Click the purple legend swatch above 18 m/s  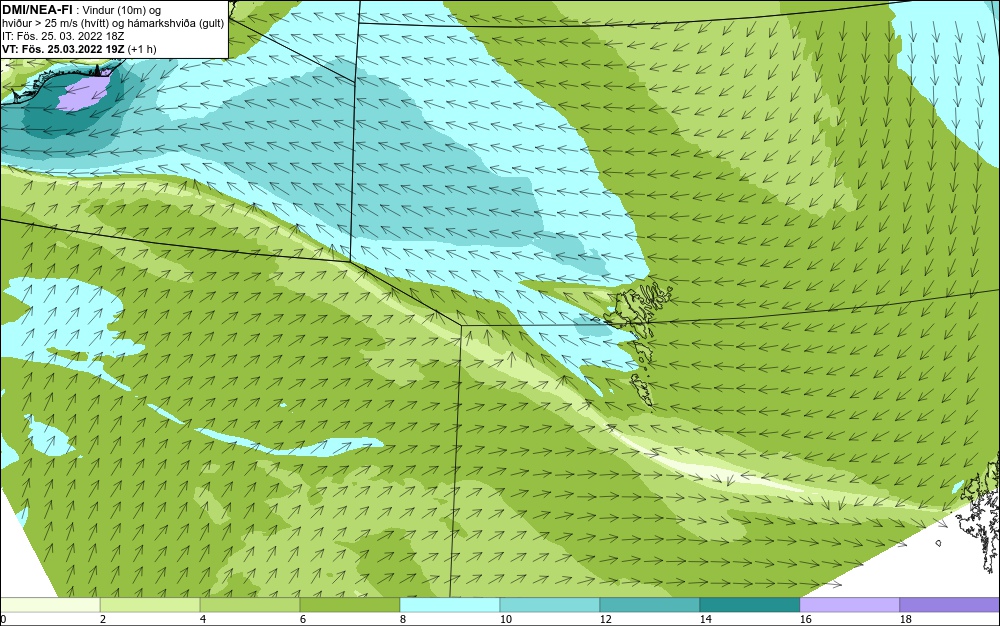click(x=950, y=605)
